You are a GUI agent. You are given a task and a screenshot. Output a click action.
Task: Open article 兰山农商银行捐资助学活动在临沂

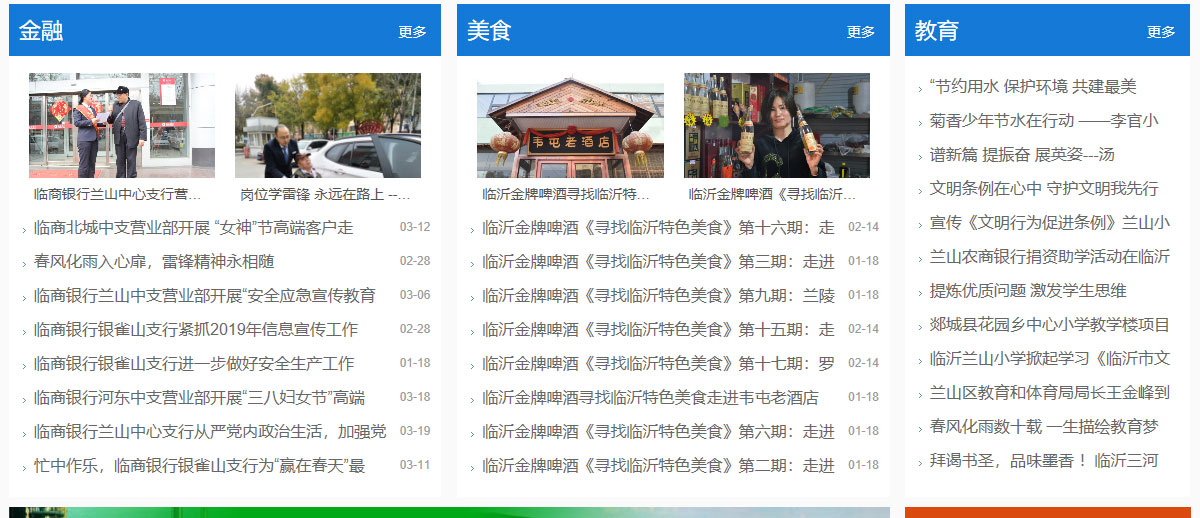(x=1050, y=257)
